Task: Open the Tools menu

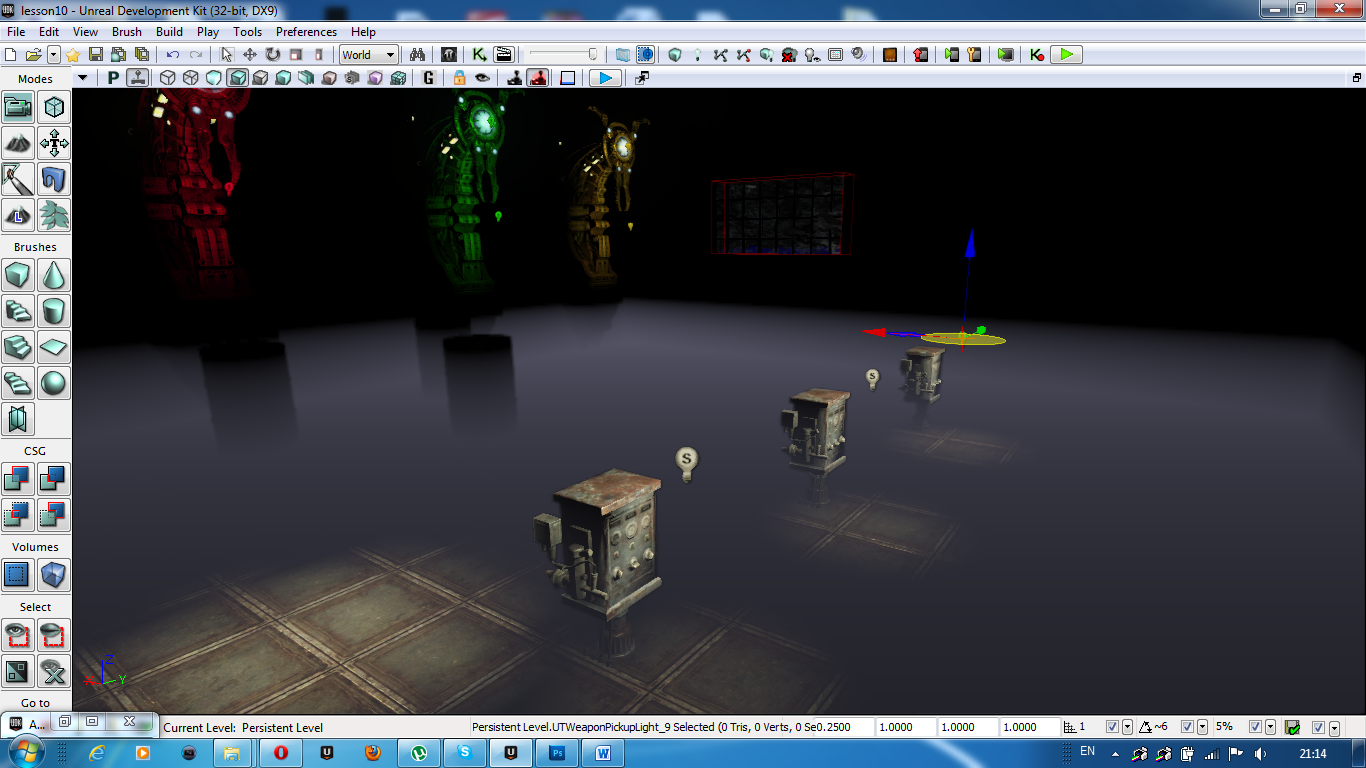Action: (x=248, y=32)
